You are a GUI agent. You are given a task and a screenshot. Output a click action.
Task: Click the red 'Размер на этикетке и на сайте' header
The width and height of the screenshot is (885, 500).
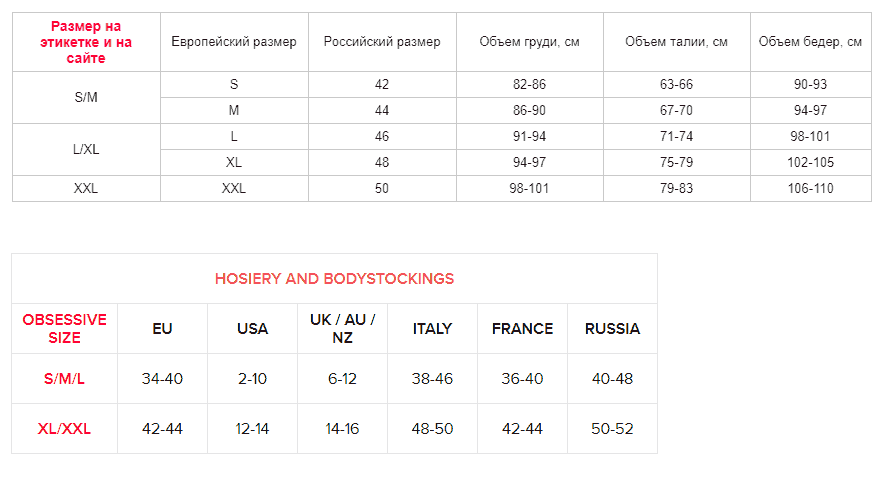point(86,42)
